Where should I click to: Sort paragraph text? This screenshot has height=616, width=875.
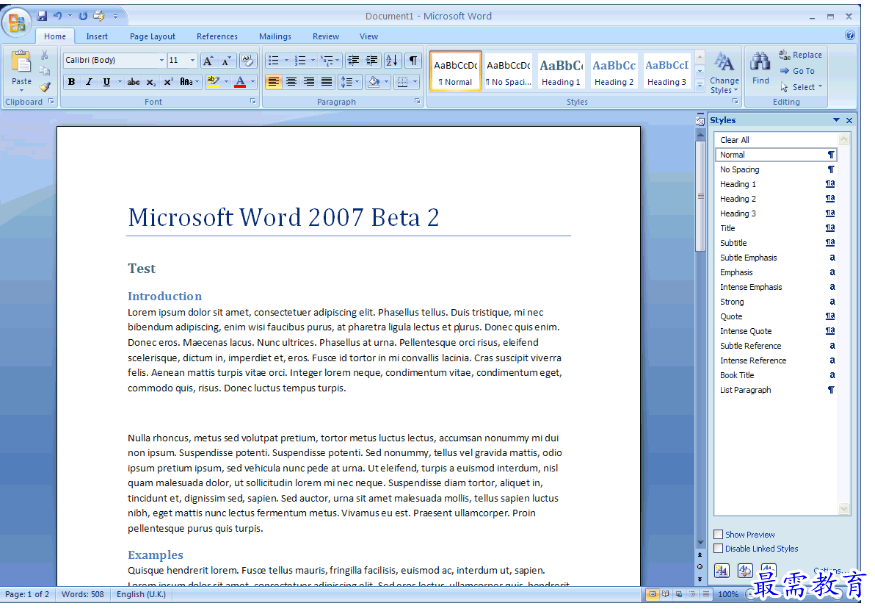(x=392, y=60)
